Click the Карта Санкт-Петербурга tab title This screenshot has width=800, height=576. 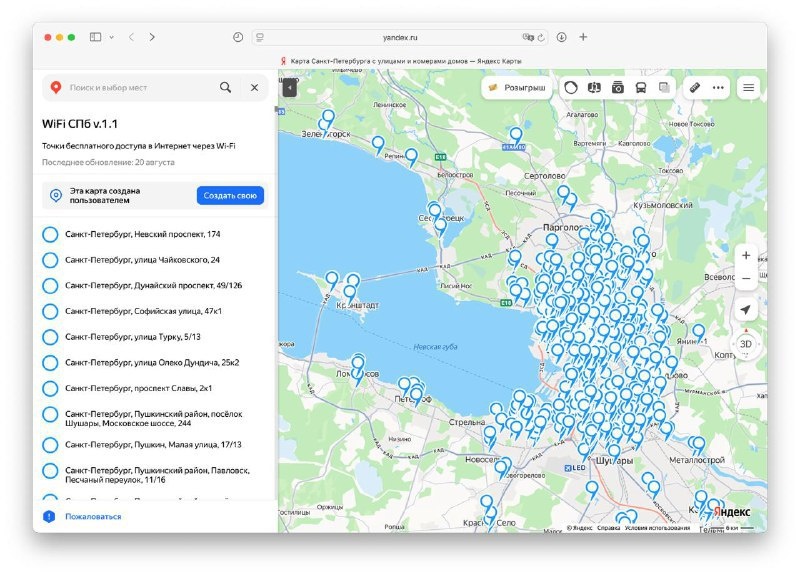406,61
